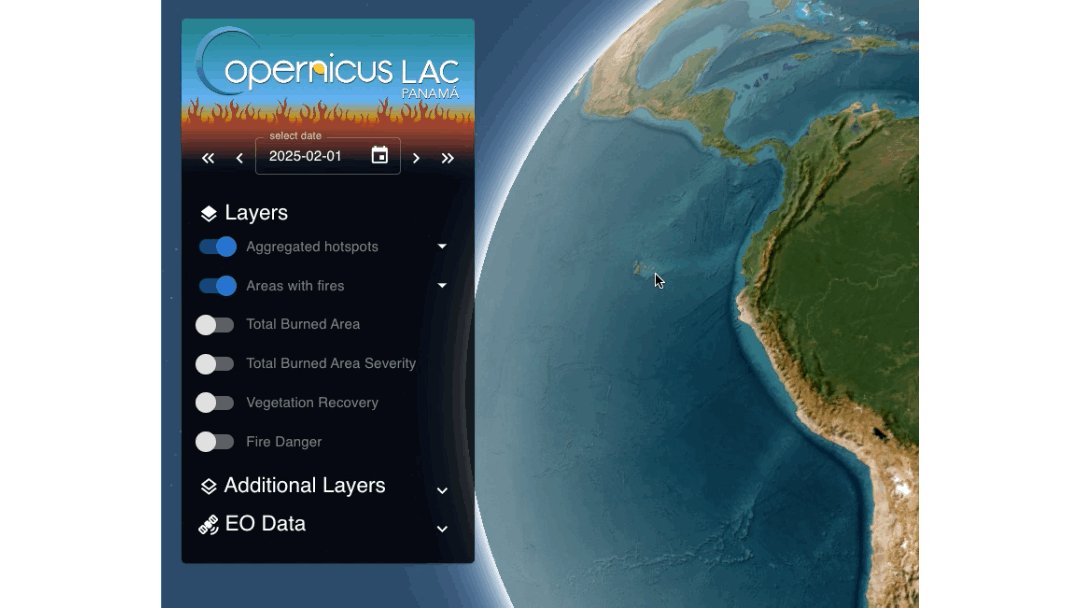Viewport: 1080px width, 608px height.
Task: Turn on the Fire Danger layer
Action: click(x=215, y=442)
